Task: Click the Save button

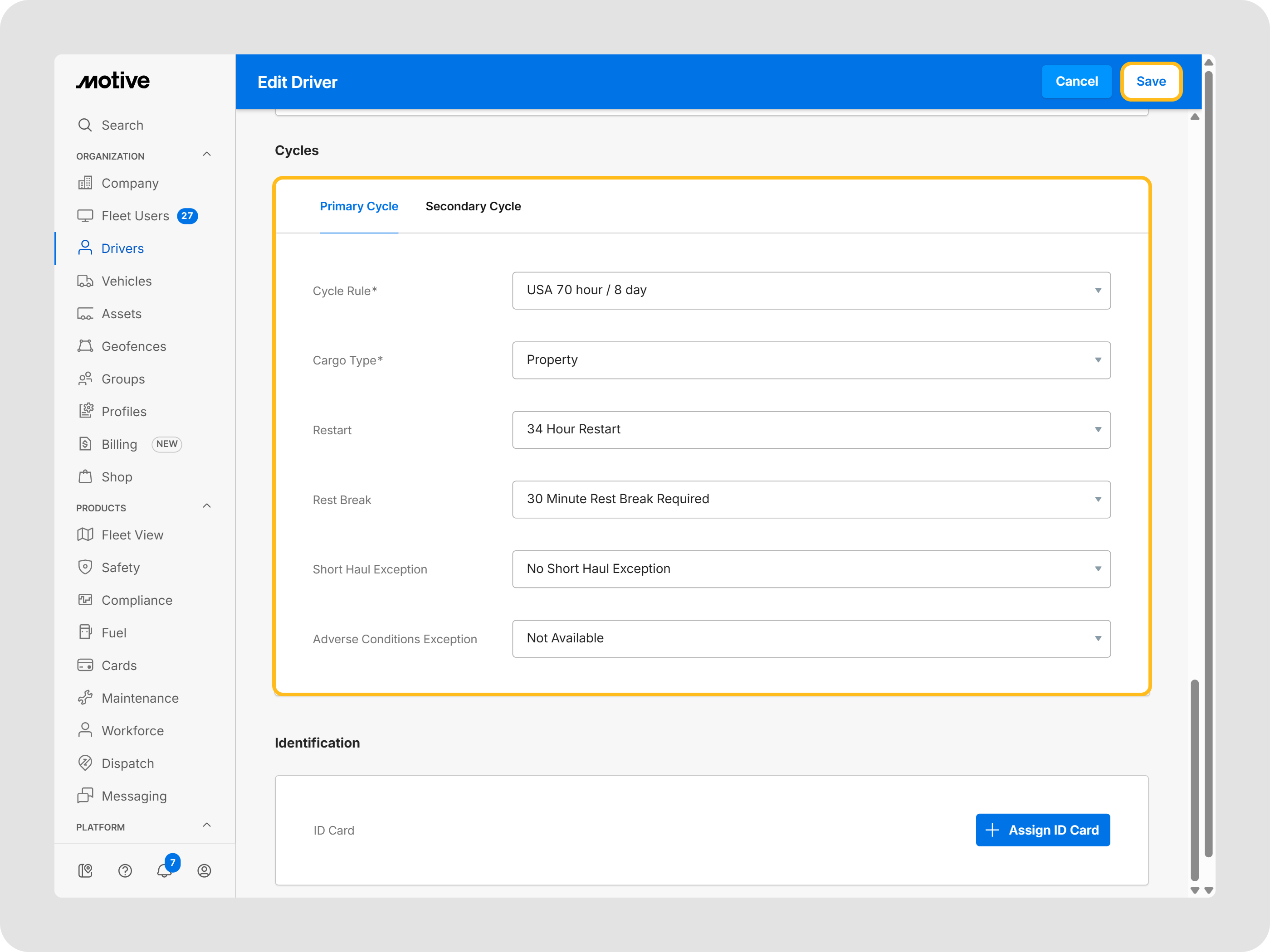Action: click(x=1151, y=82)
